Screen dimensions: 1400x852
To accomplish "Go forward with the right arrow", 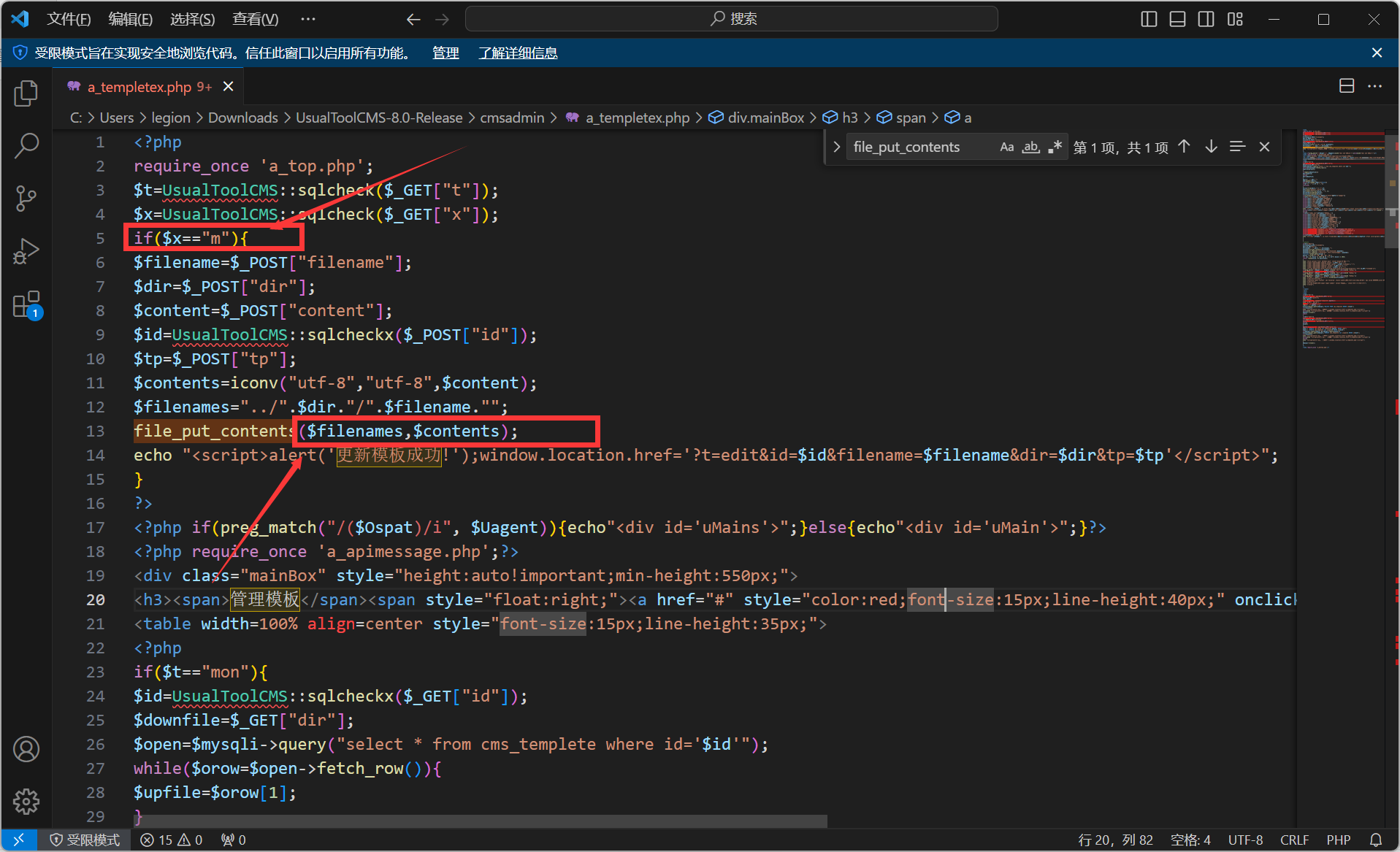I will 443,20.
